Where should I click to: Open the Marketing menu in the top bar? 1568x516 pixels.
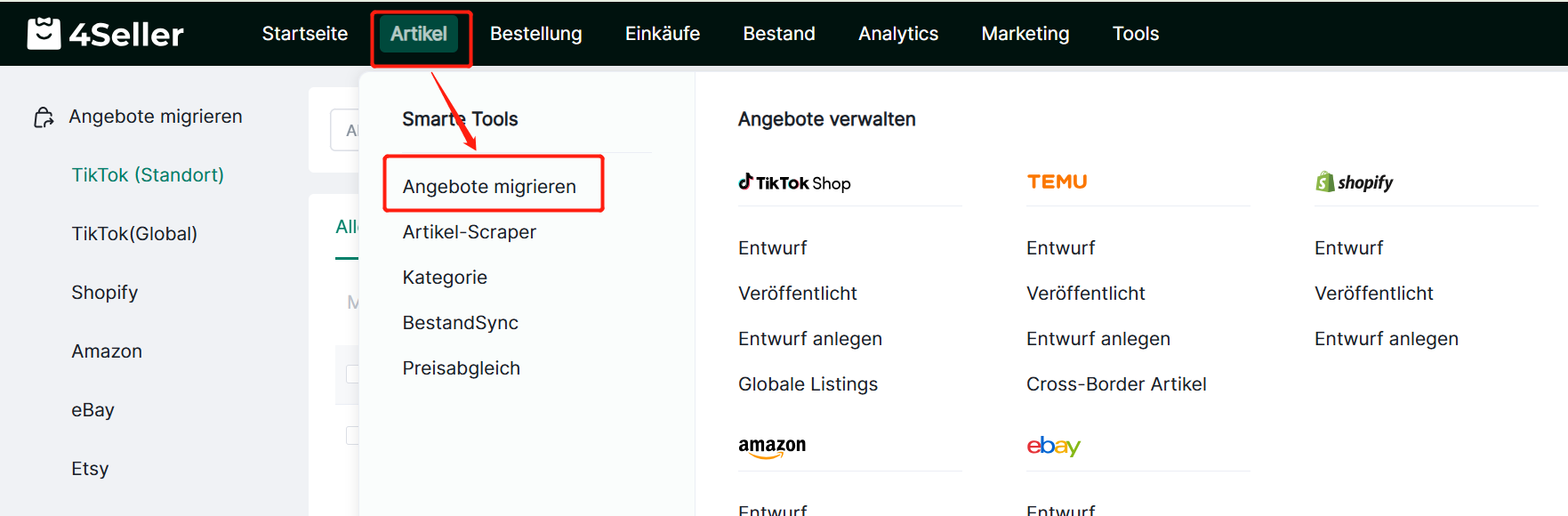tap(1025, 34)
